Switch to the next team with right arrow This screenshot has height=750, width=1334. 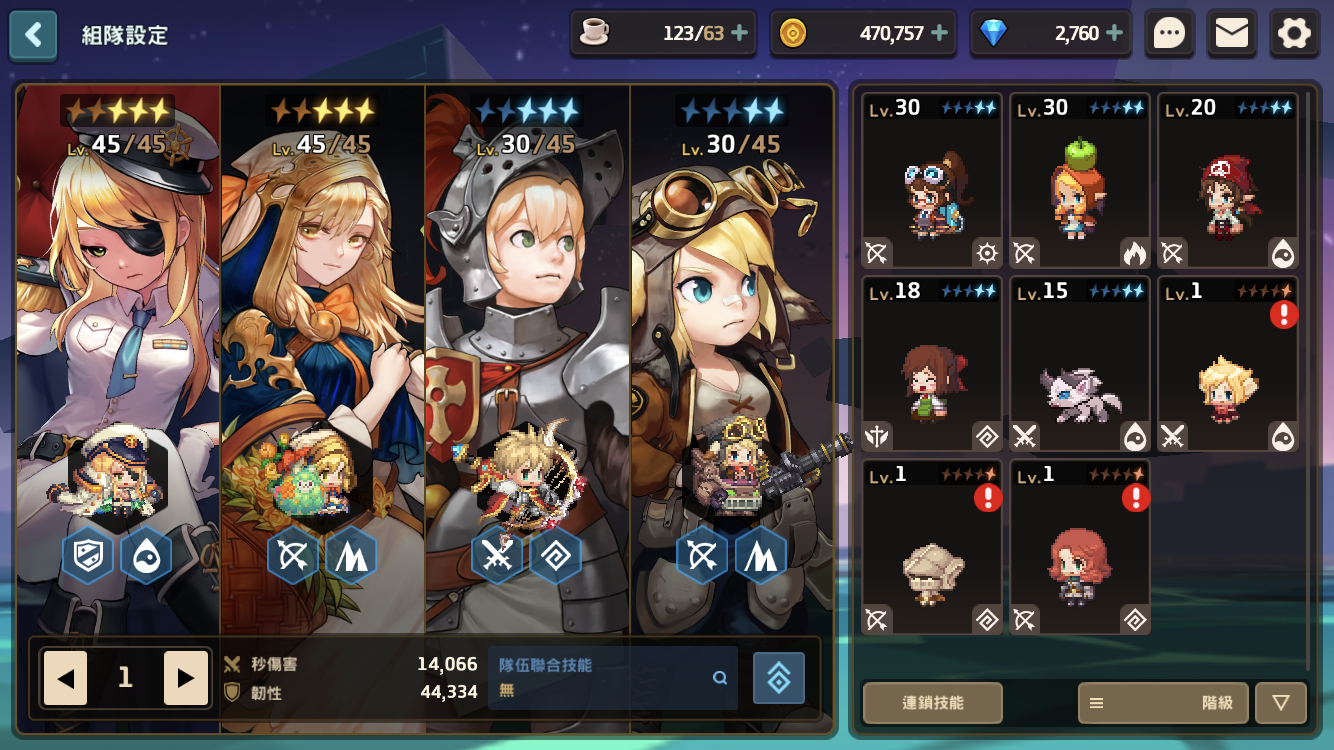pos(186,678)
